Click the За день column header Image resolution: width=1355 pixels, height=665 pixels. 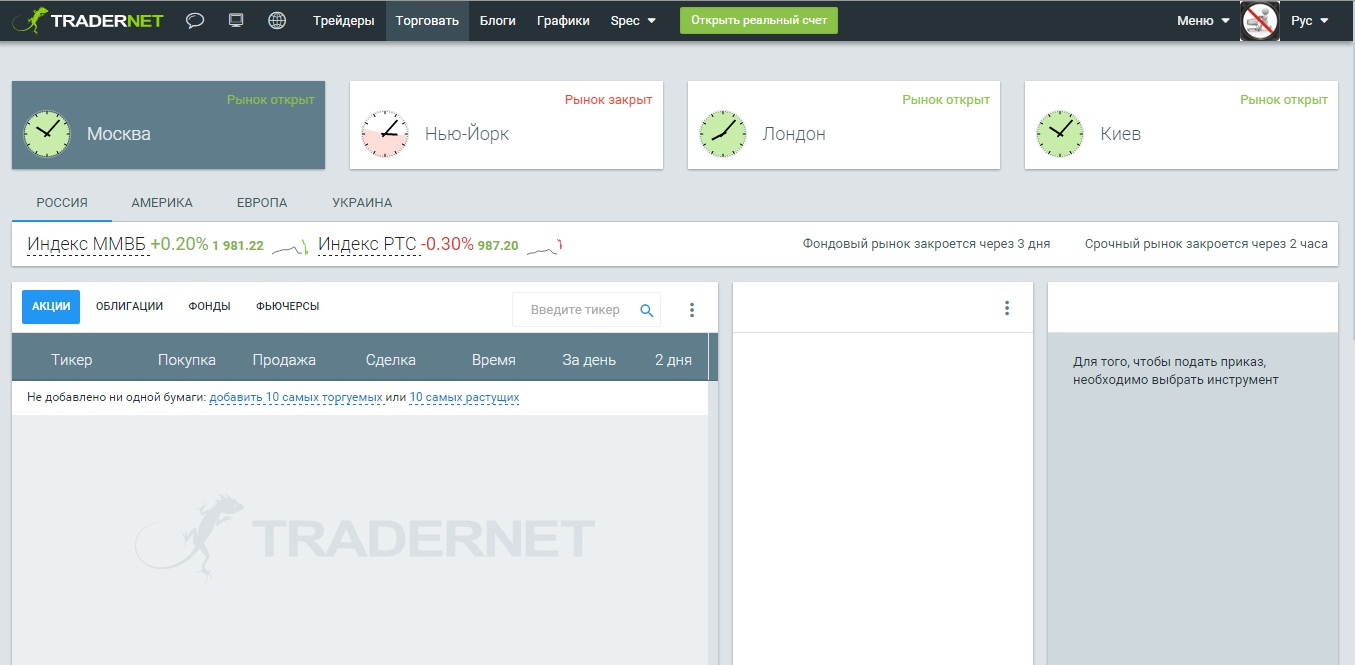[589, 360]
